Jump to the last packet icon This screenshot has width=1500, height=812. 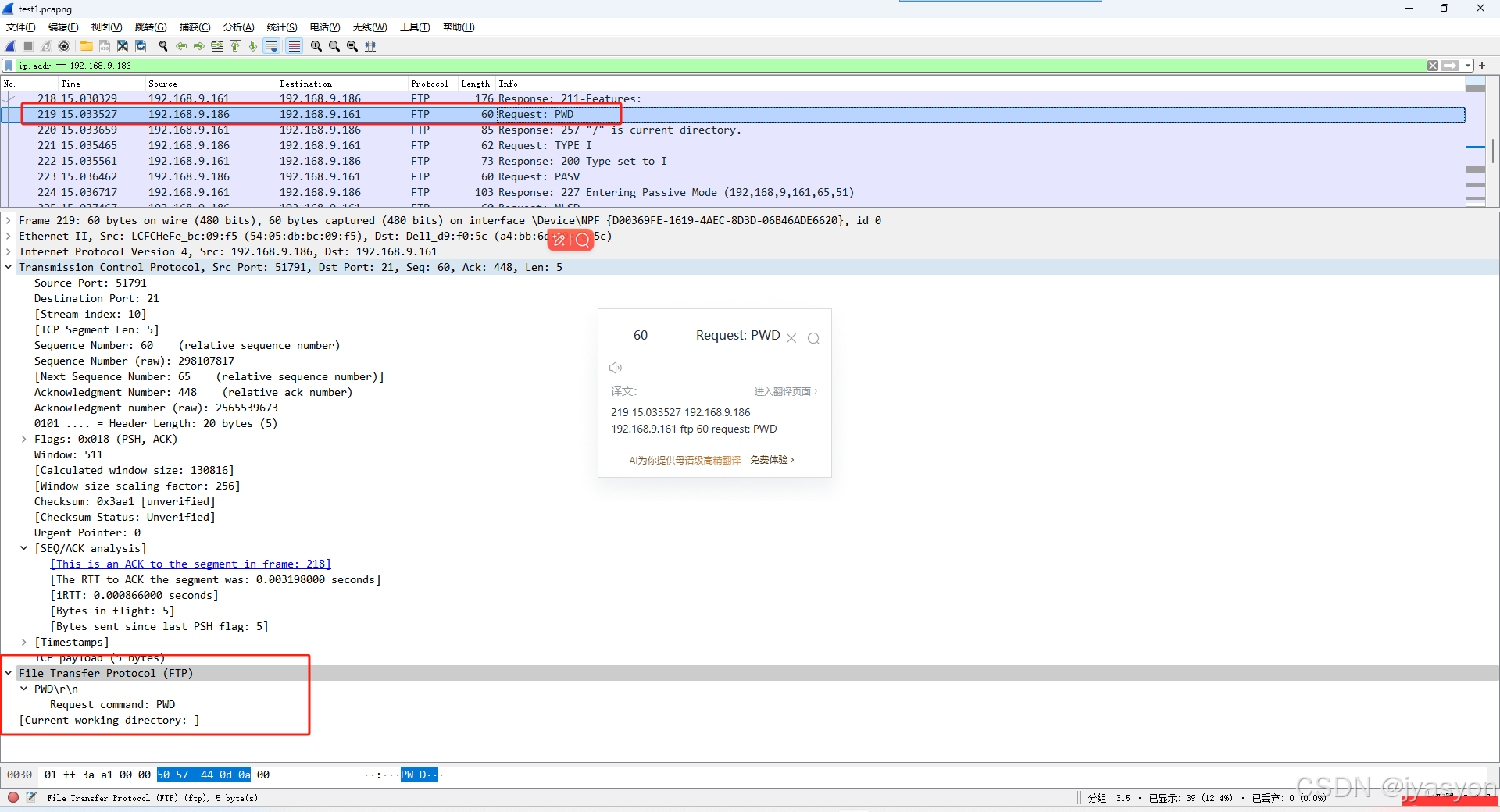253,46
